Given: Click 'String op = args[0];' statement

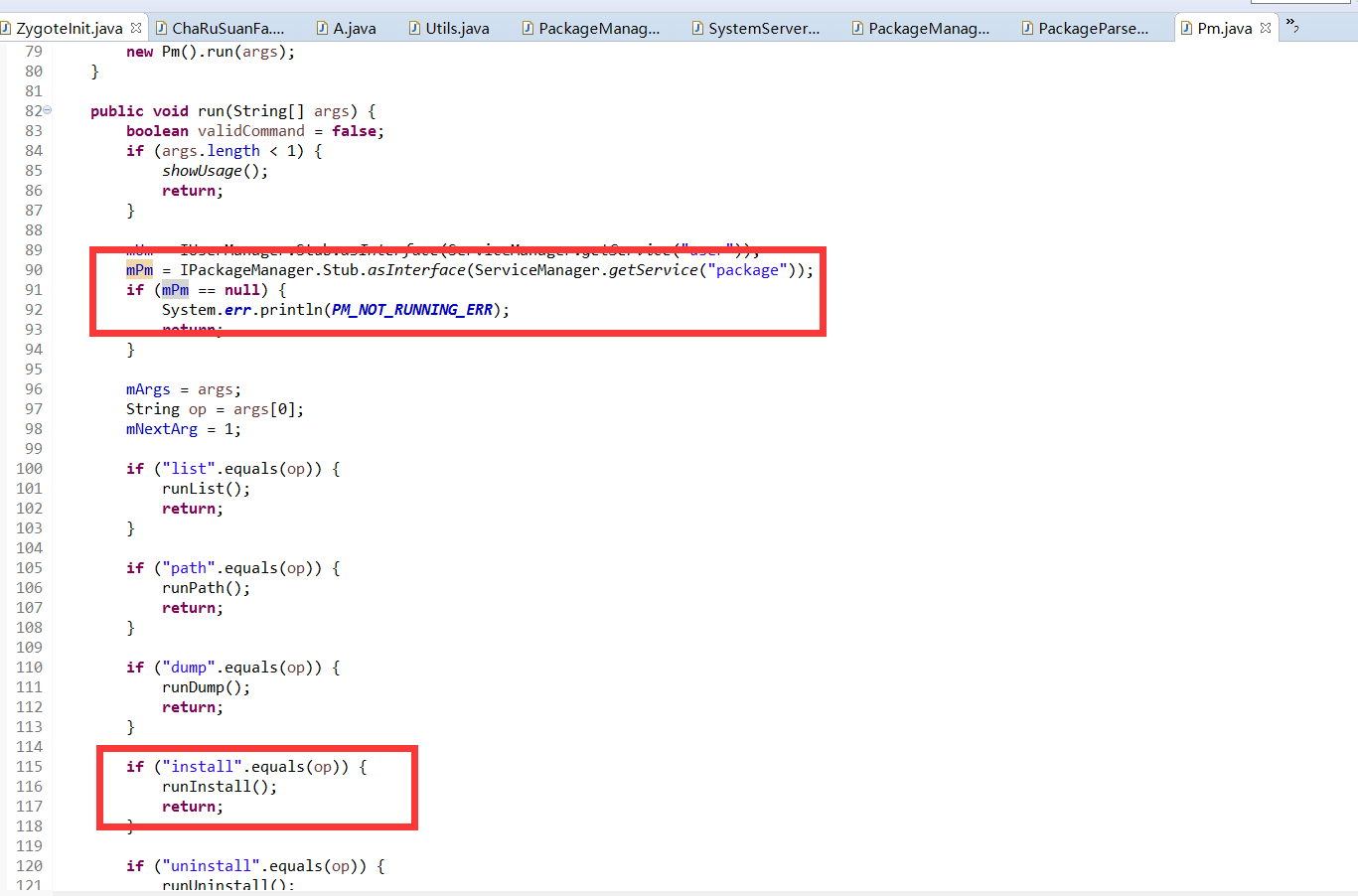Looking at the screenshot, I should pyautogui.click(x=216, y=409).
